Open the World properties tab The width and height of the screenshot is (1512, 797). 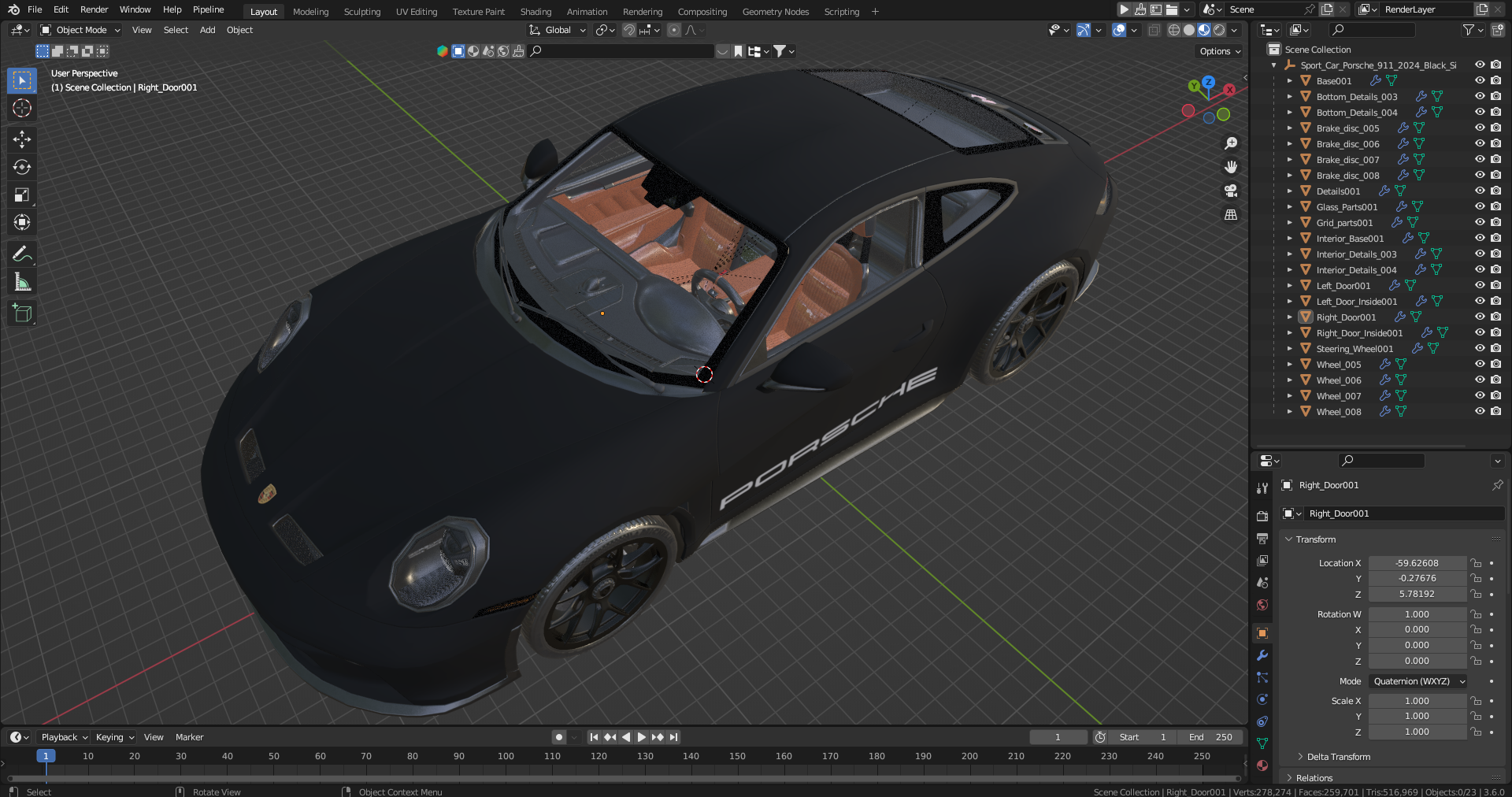click(x=1262, y=605)
